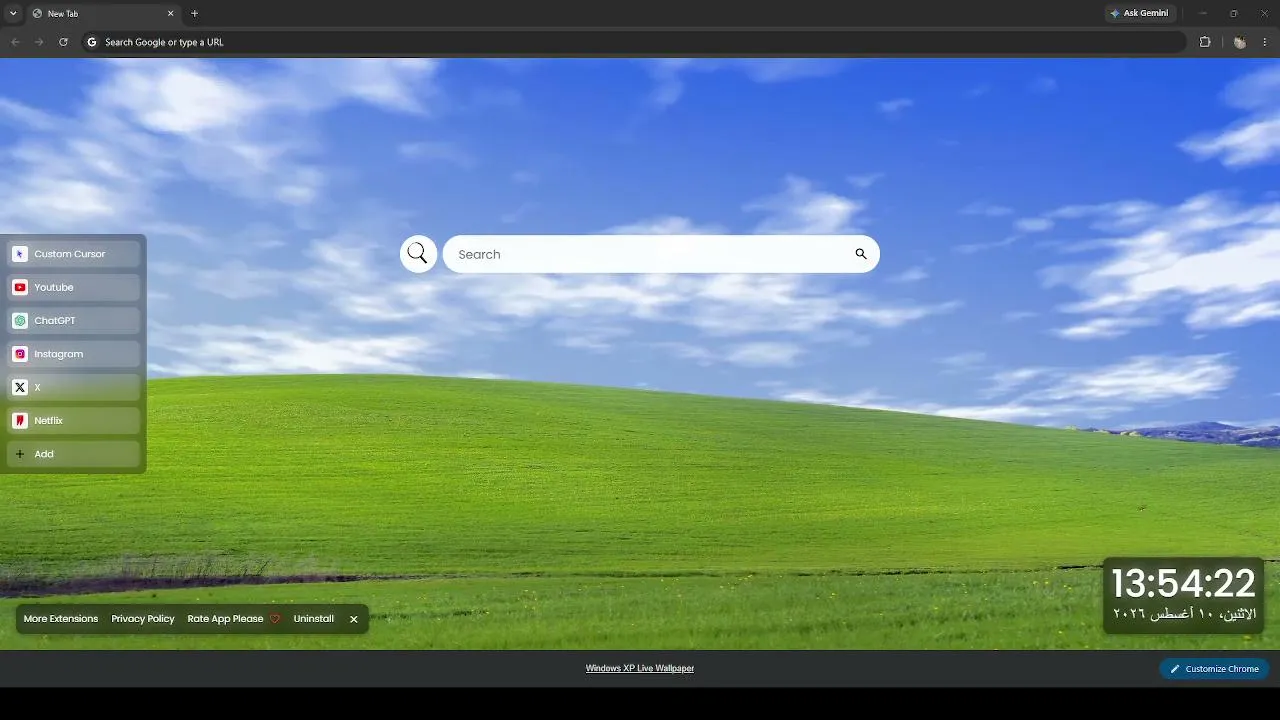Viewport: 1280px width, 720px height.
Task: Click the Google icon in the address bar
Action: [x=92, y=42]
